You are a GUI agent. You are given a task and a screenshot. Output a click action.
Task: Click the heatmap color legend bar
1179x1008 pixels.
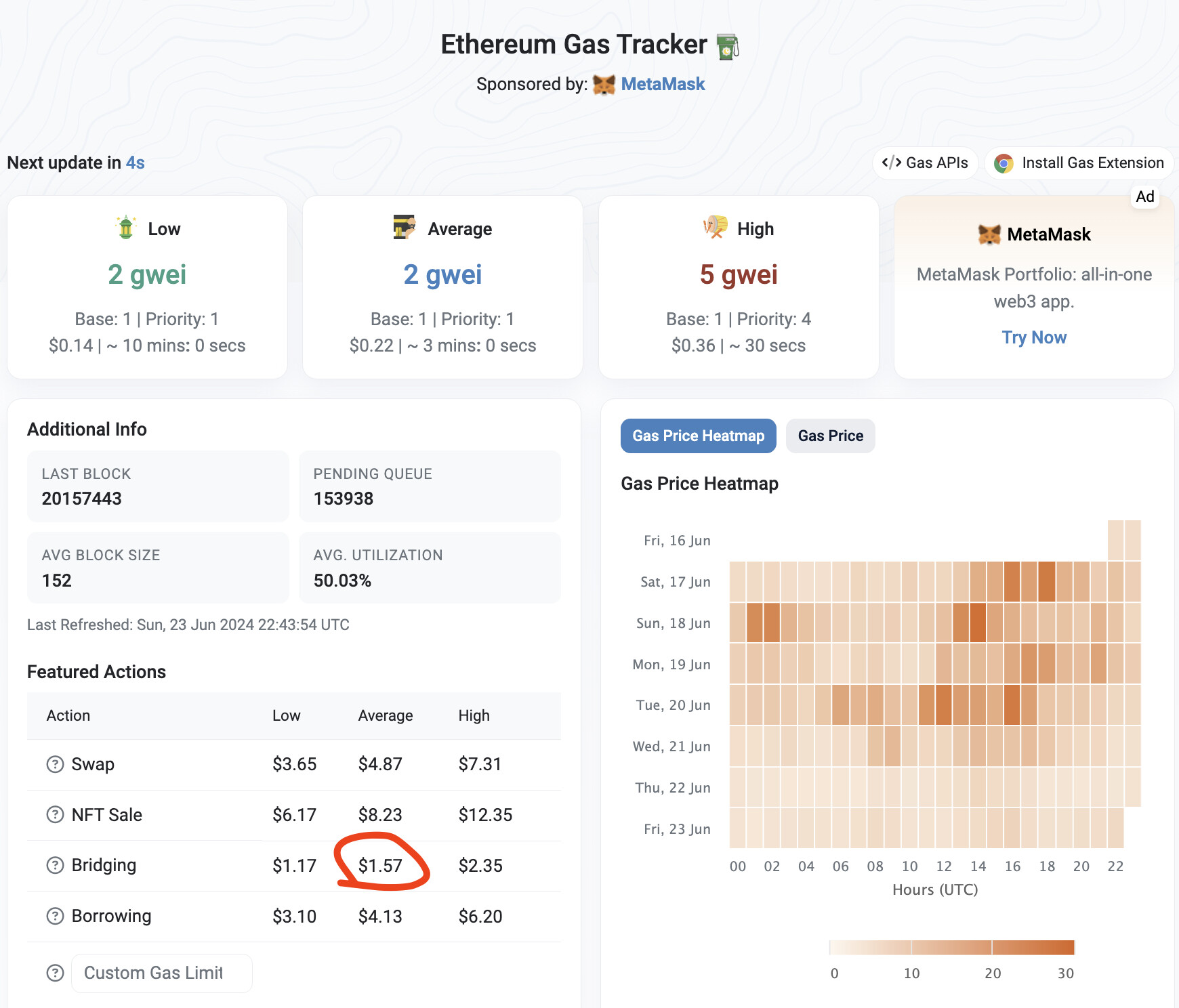(x=951, y=947)
